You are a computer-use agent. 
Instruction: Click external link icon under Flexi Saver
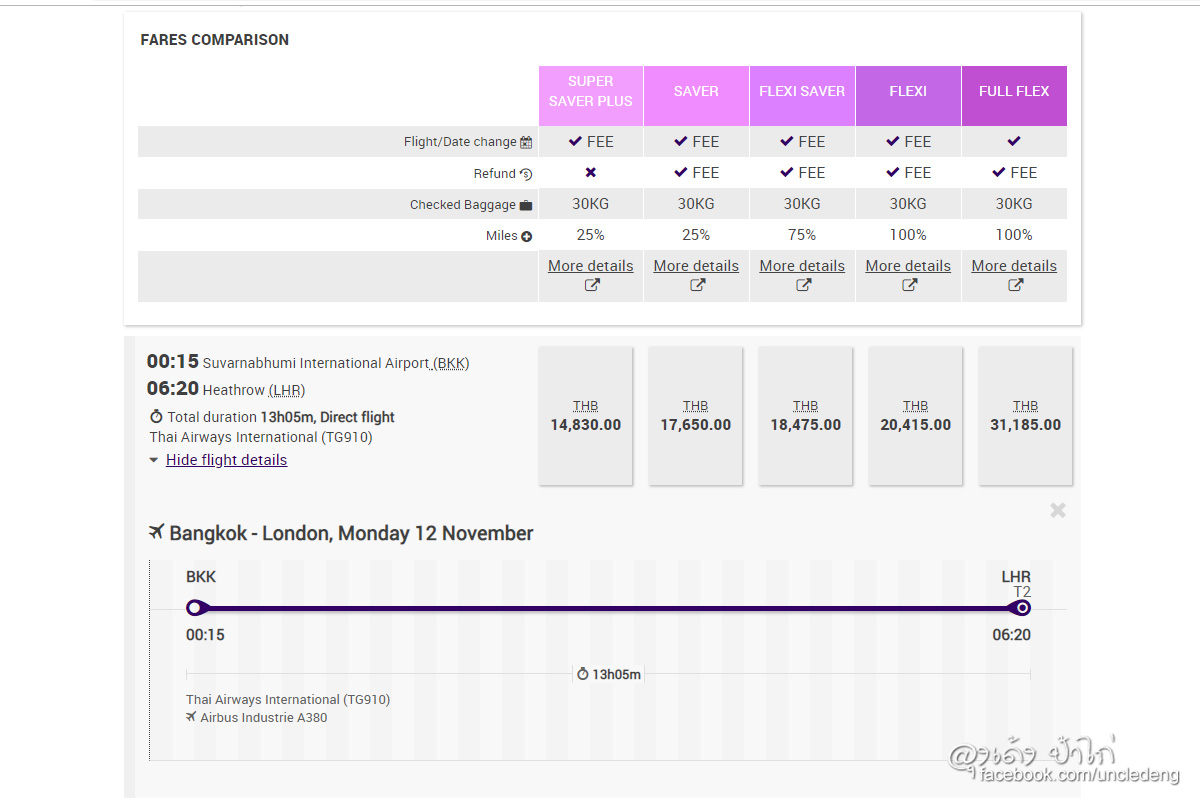point(803,285)
